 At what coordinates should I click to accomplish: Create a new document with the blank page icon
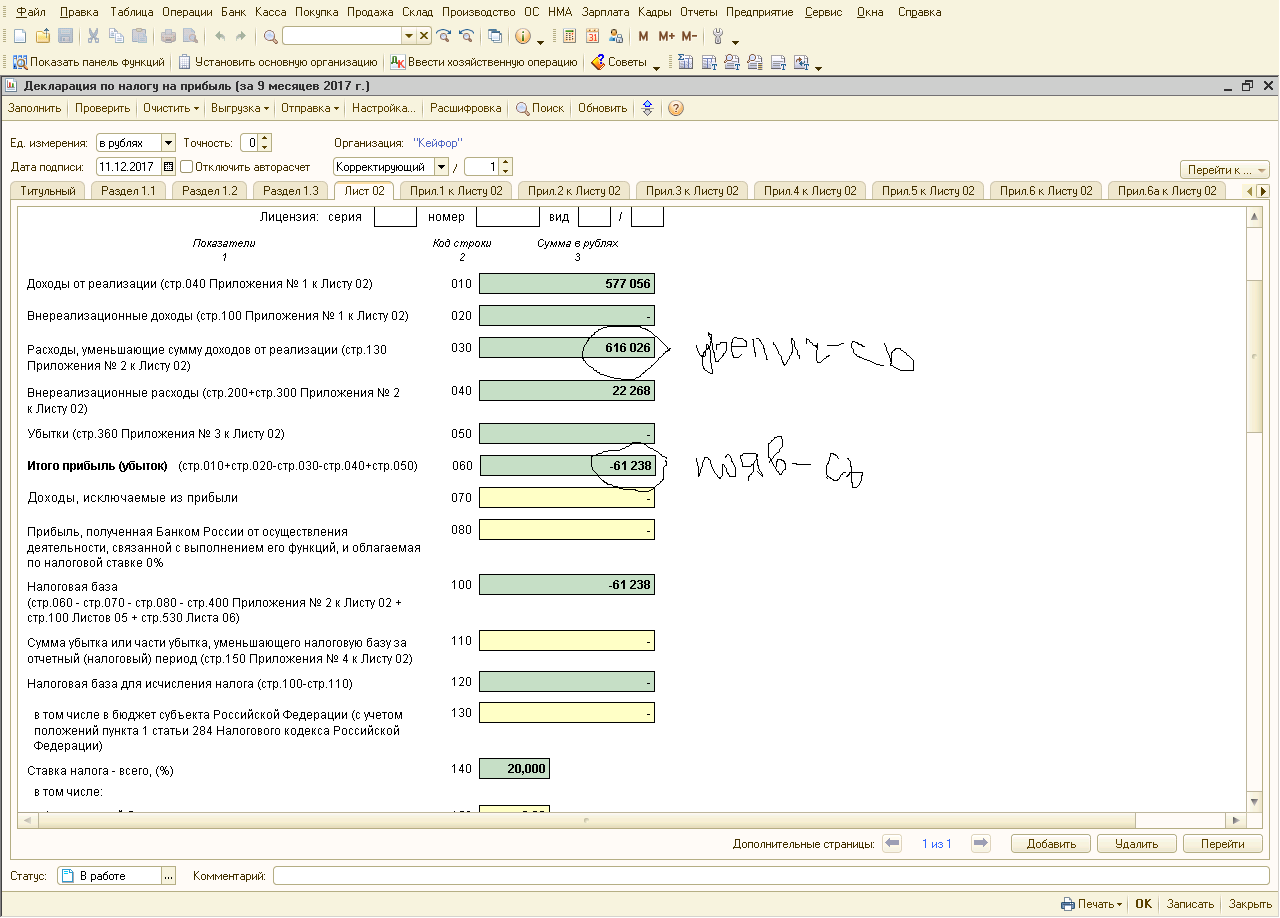pyautogui.click(x=19, y=36)
